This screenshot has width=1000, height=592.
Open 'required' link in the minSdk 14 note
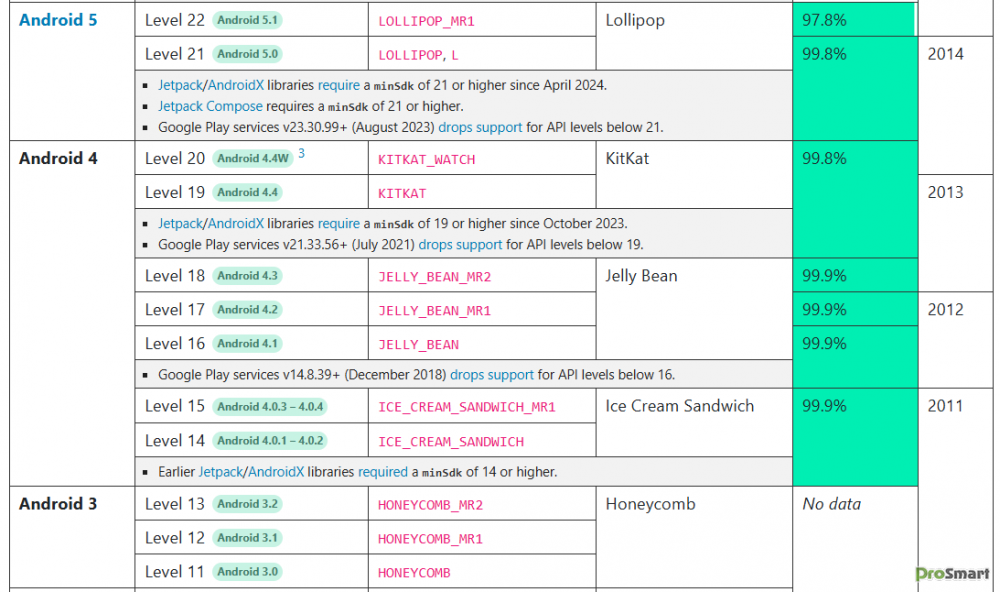click(x=382, y=471)
